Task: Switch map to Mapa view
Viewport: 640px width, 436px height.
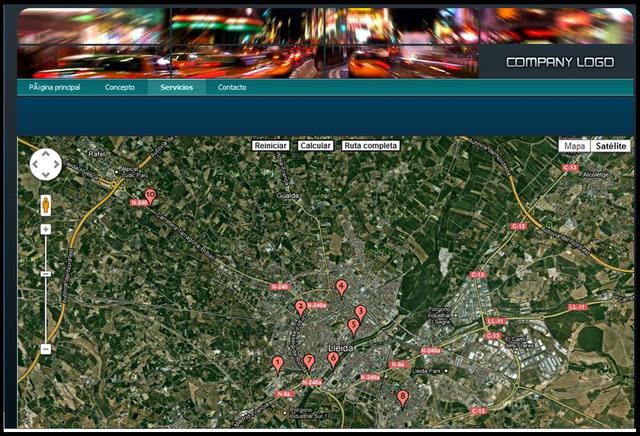Action: (574, 146)
